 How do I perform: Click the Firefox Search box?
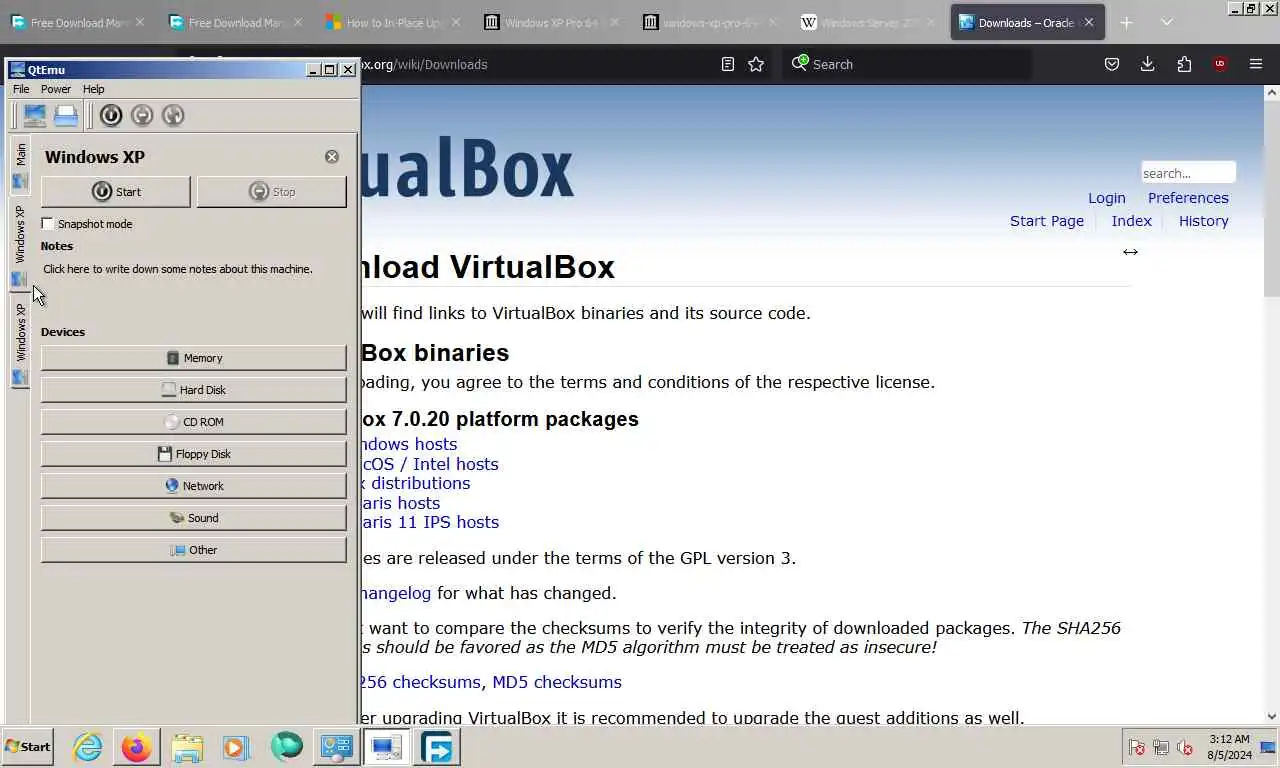coord(906,64)
